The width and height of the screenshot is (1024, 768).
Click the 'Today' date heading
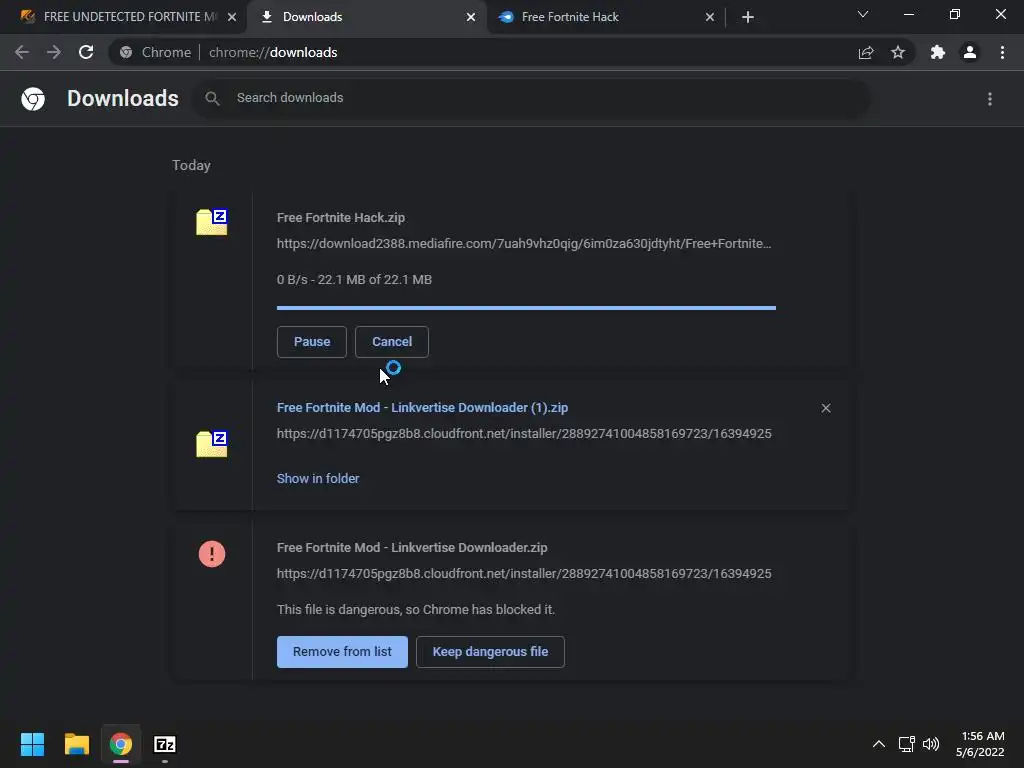[x=191, y=165]
